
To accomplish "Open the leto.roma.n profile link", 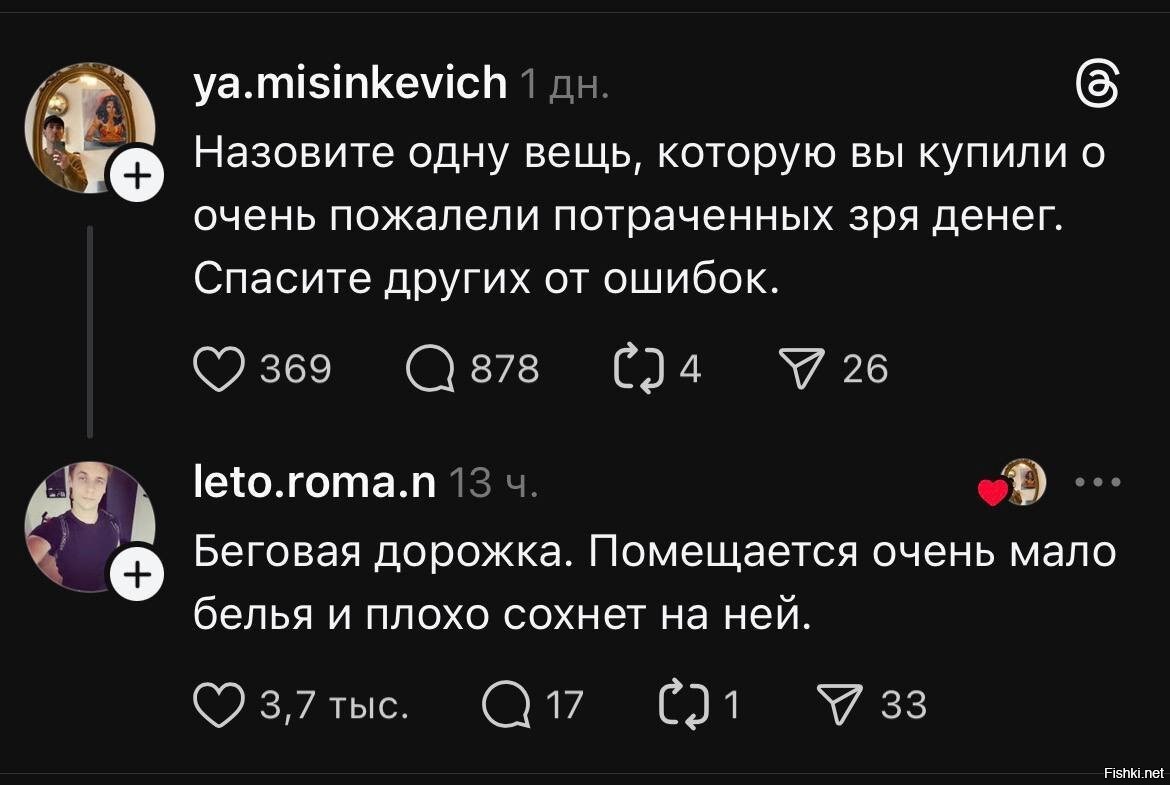I will click(x=314, y=483).
